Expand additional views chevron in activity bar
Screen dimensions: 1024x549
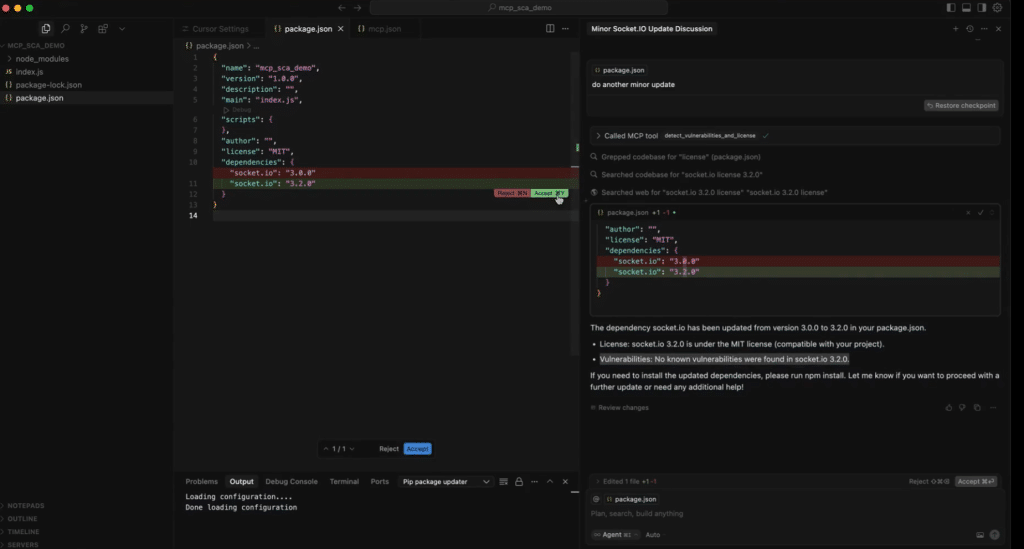click(122, 29)
